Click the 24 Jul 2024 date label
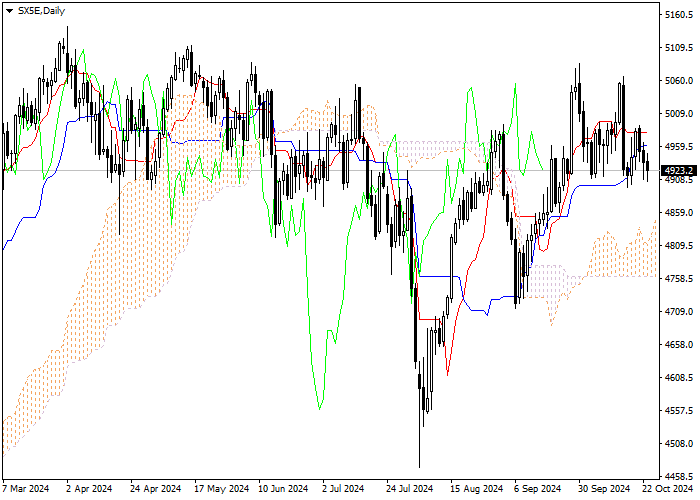 (410, 489)
